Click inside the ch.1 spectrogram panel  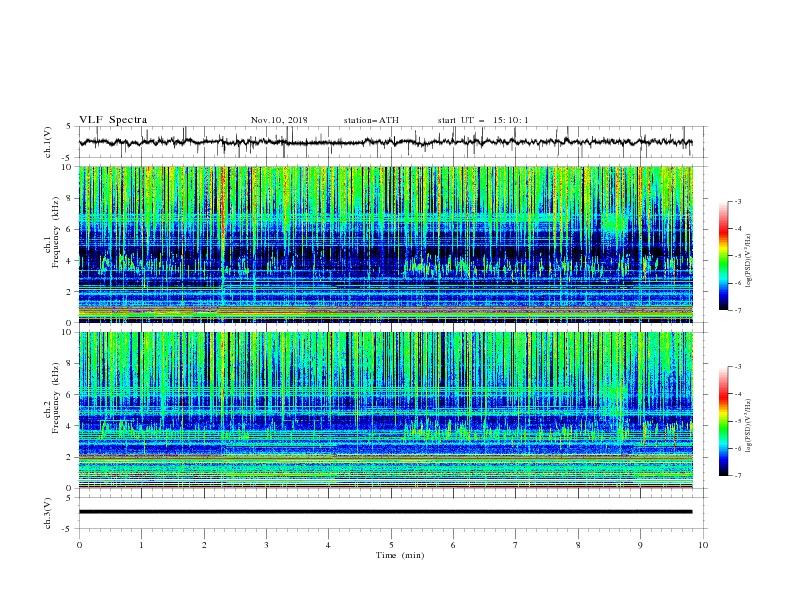(x=385, y=244)
